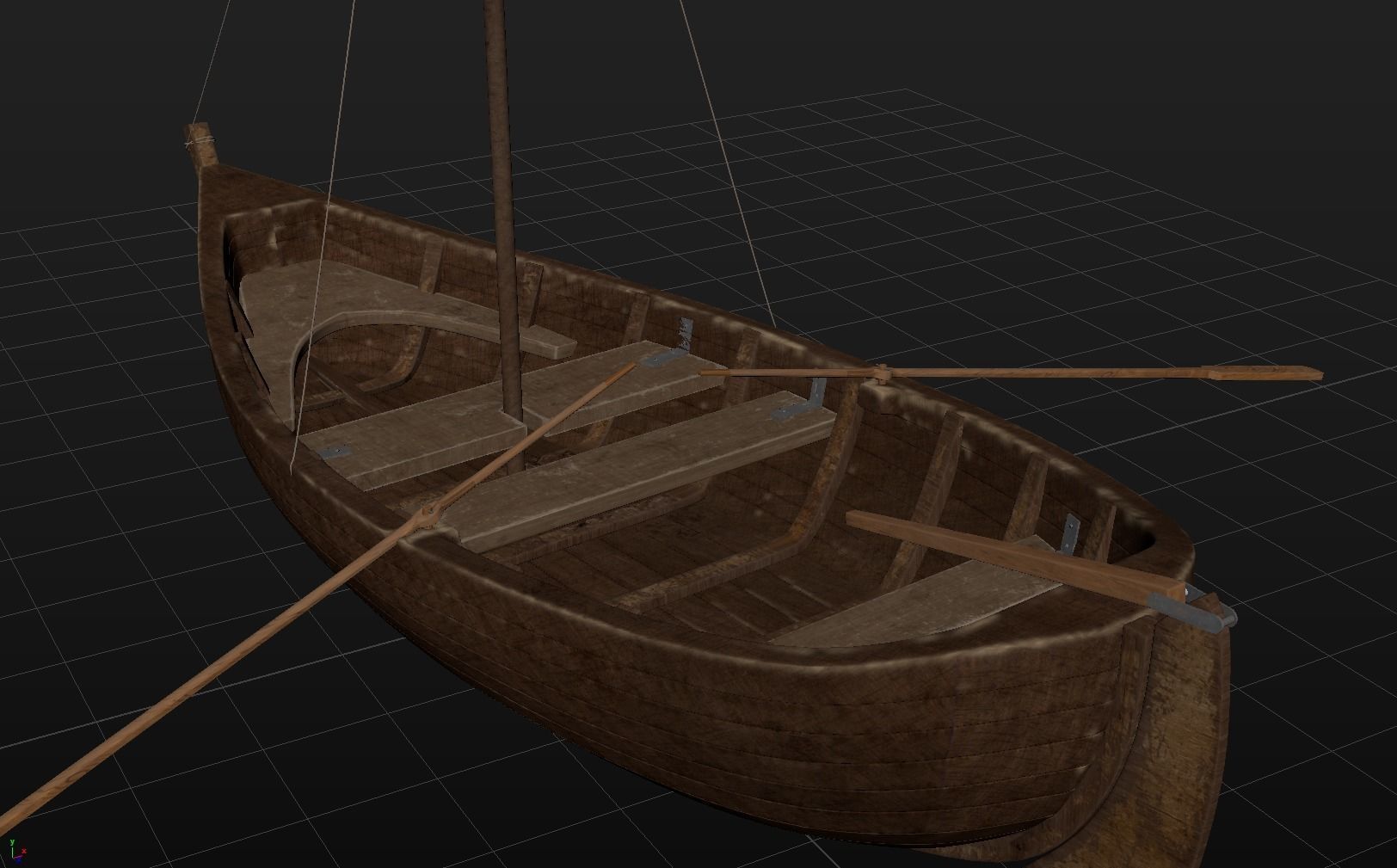Select the bow stem post with rope
The height and width of the screenshot is (868, 1397).
coord(201,145)
